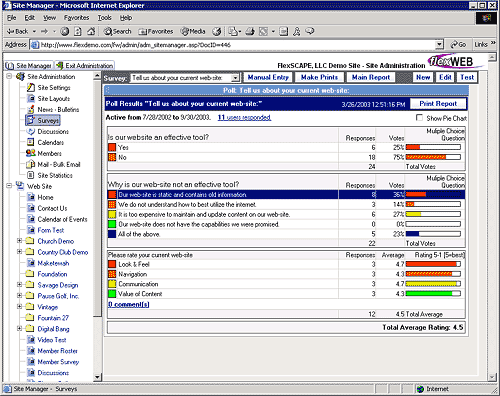Click the Forward arrow icon
This screenshot has width=500, height=396.
tap(44, 32)
